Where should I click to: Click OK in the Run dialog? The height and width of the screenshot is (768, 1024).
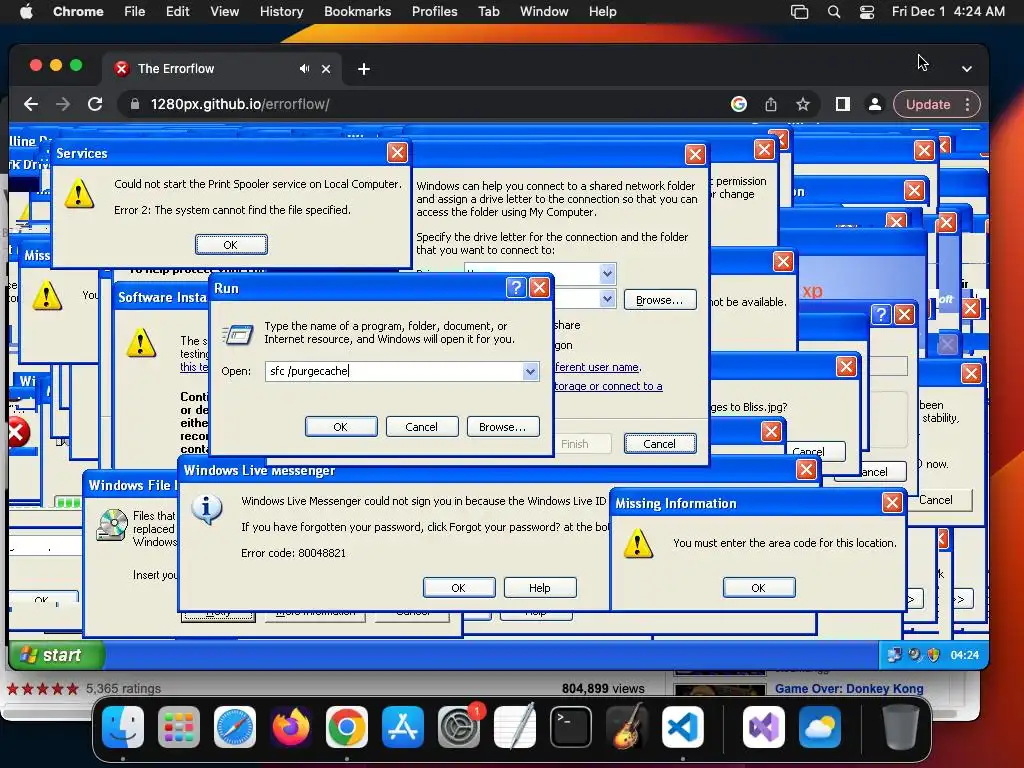341,426
